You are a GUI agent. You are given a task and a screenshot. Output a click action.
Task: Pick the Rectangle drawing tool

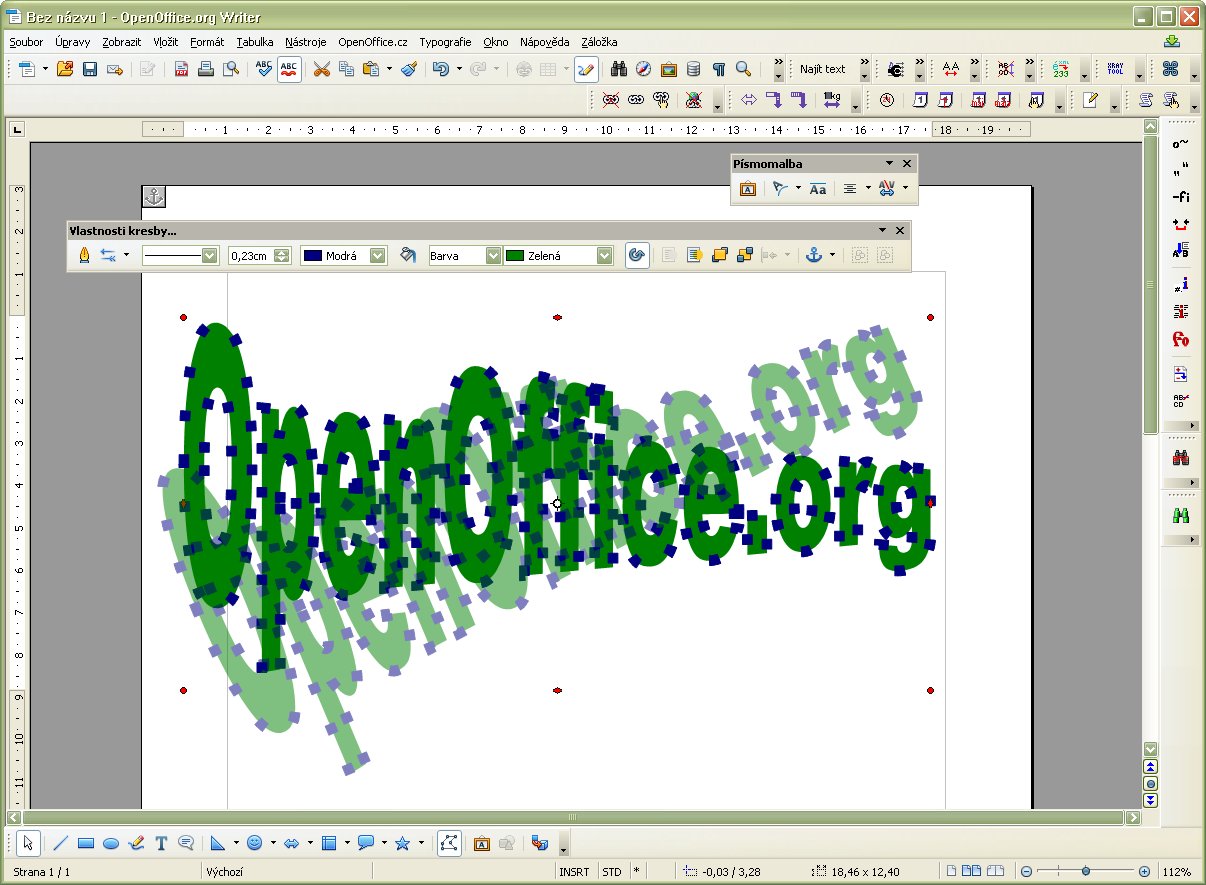[86, 843]
